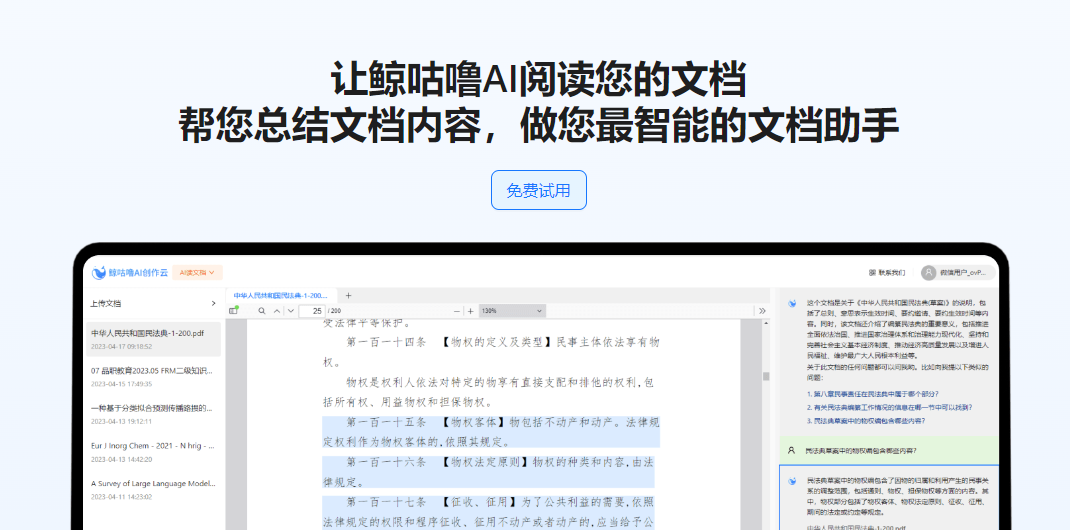Select 中华人民共和国民法典-1-200.pdf in the document list
This screenshot has height=530, width=1070.
click(x=153, y=339)
